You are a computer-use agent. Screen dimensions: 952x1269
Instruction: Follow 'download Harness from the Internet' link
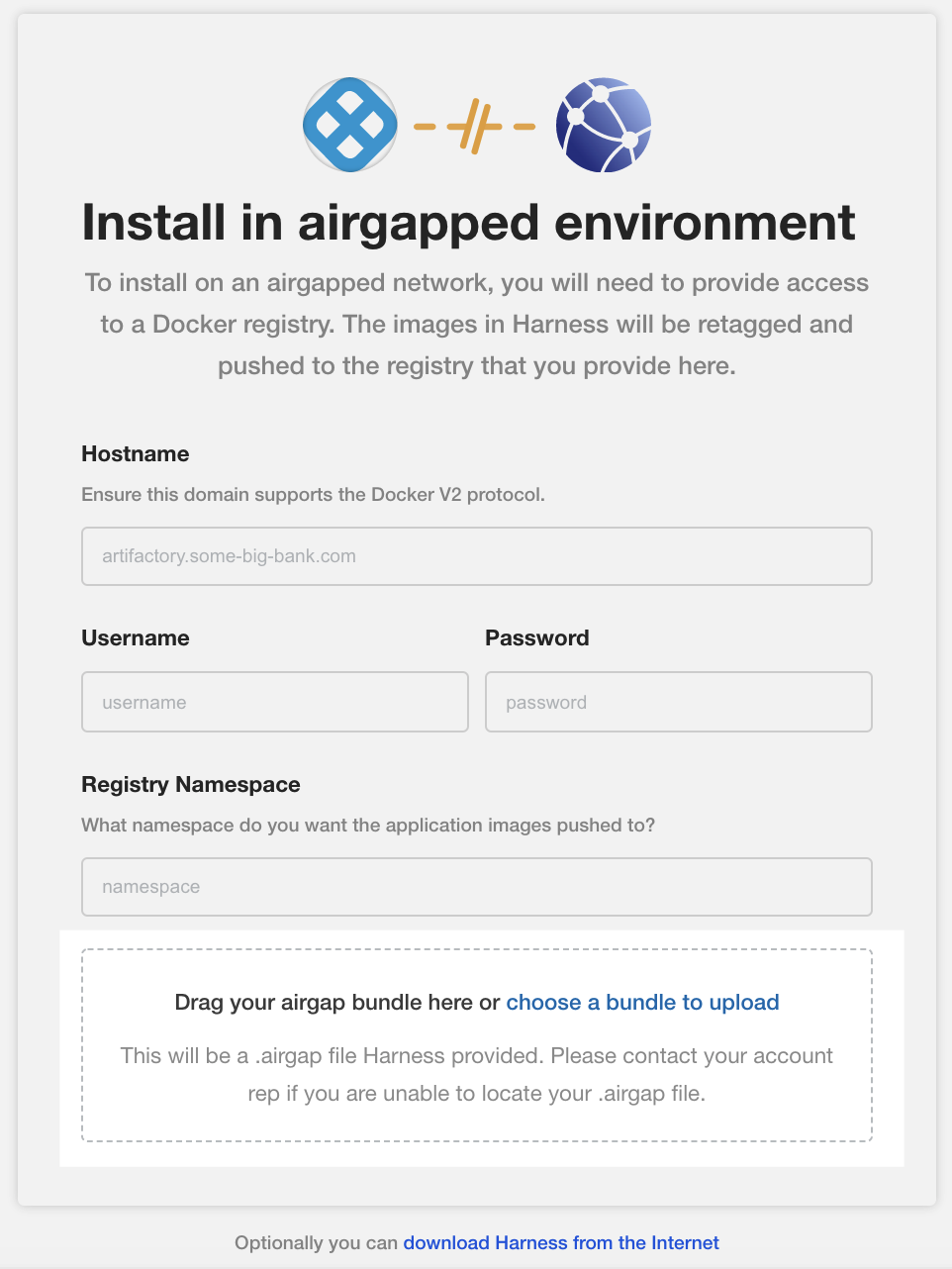pos(561,1242)
